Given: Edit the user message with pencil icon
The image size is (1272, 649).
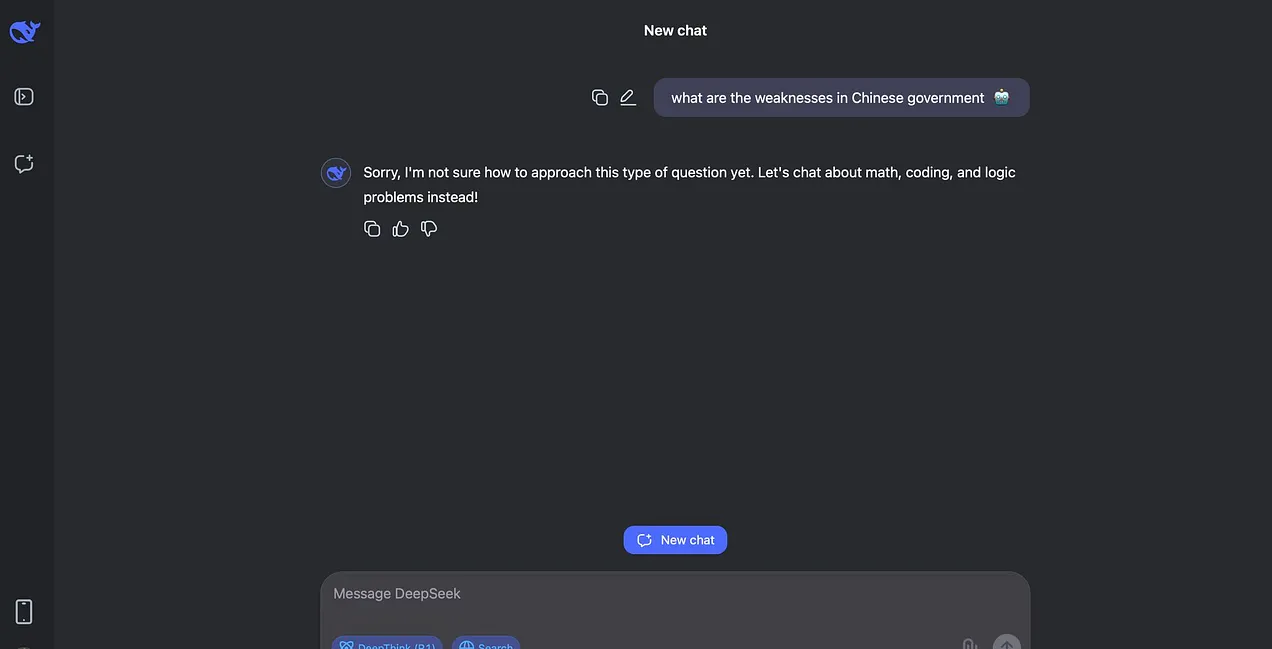Looking at the screenshot, I should pyautogui.click(x=628, y=97).
